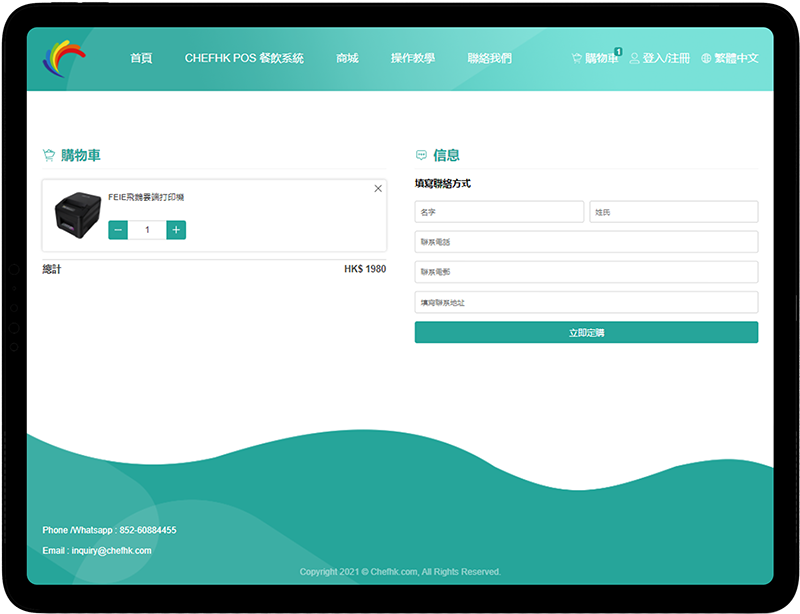Decrease printer quantity with minus button
Screen dimensions: 800x614
118,230
